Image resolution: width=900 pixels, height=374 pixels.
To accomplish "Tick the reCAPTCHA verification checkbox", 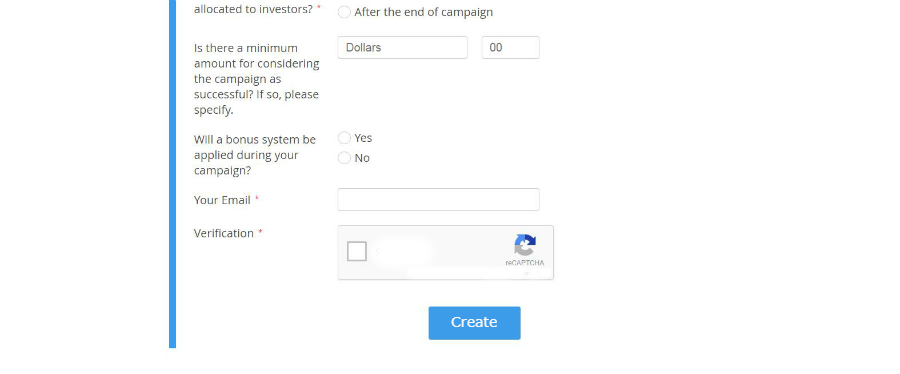I will click(356, 251).
